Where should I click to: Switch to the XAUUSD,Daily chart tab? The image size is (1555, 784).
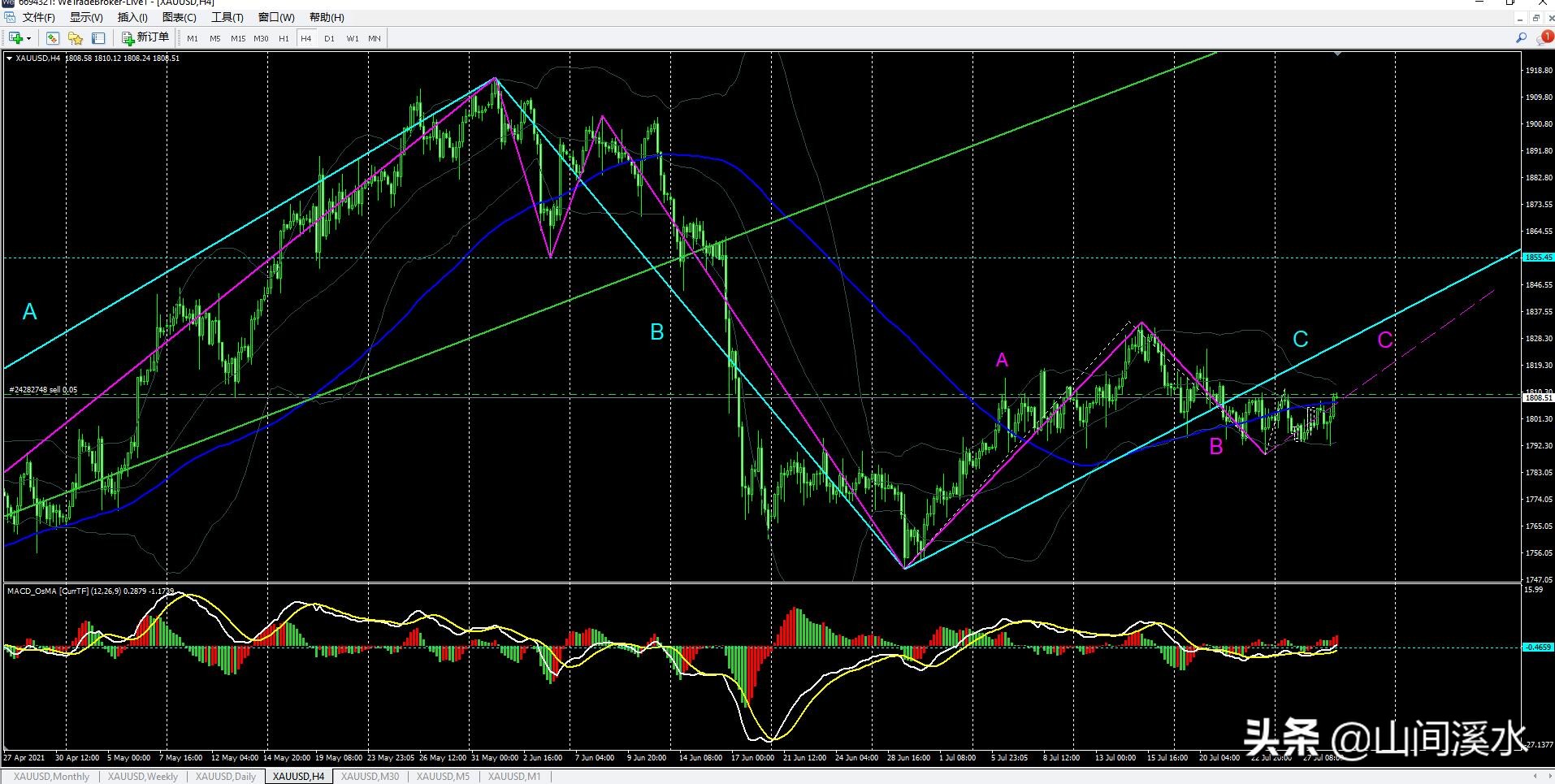[x=226, y=777]
